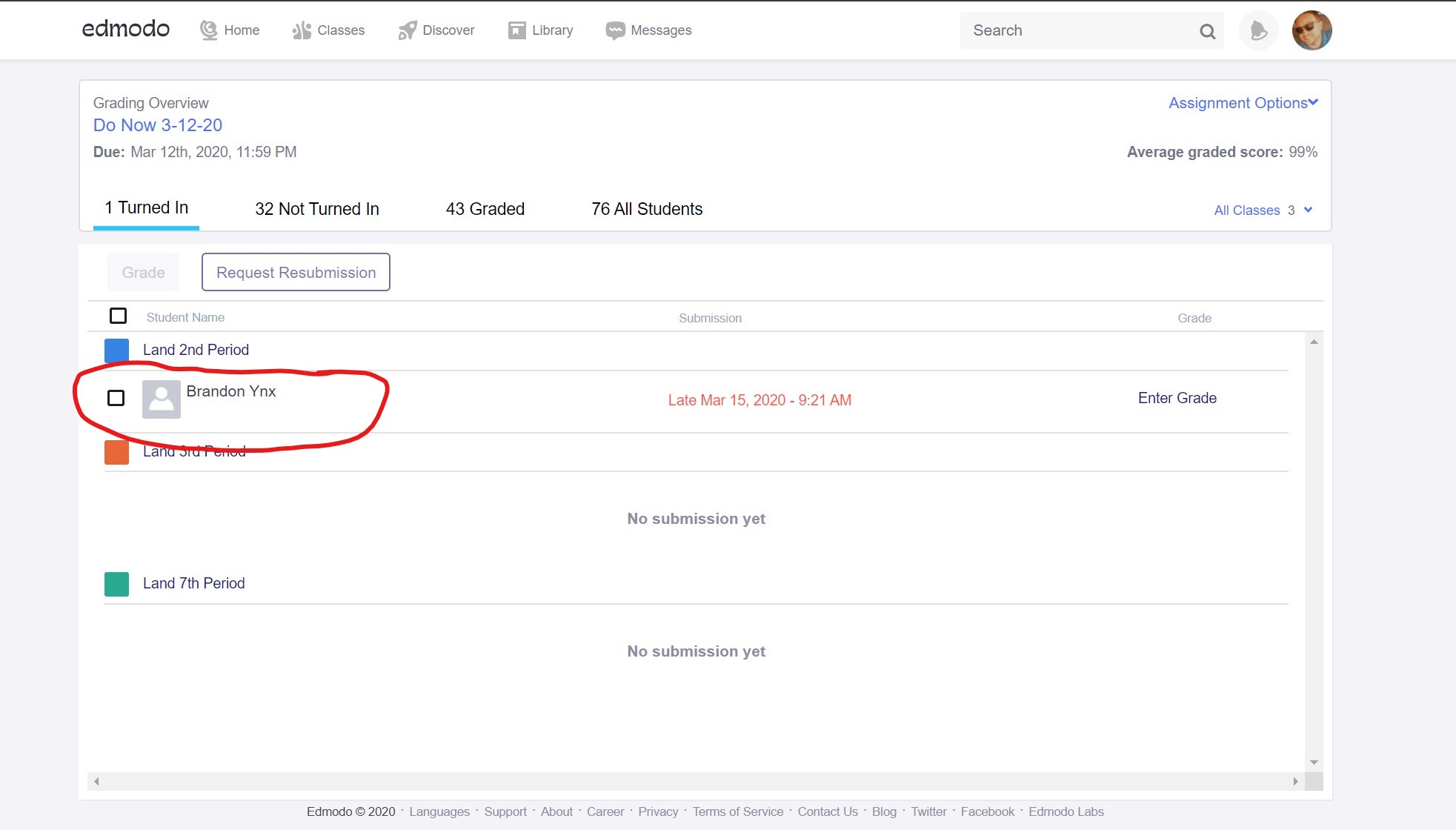Screen dimensions: 1456x830
Task: Click the green Land 7th Period swatch
Action: pos(117,584)
